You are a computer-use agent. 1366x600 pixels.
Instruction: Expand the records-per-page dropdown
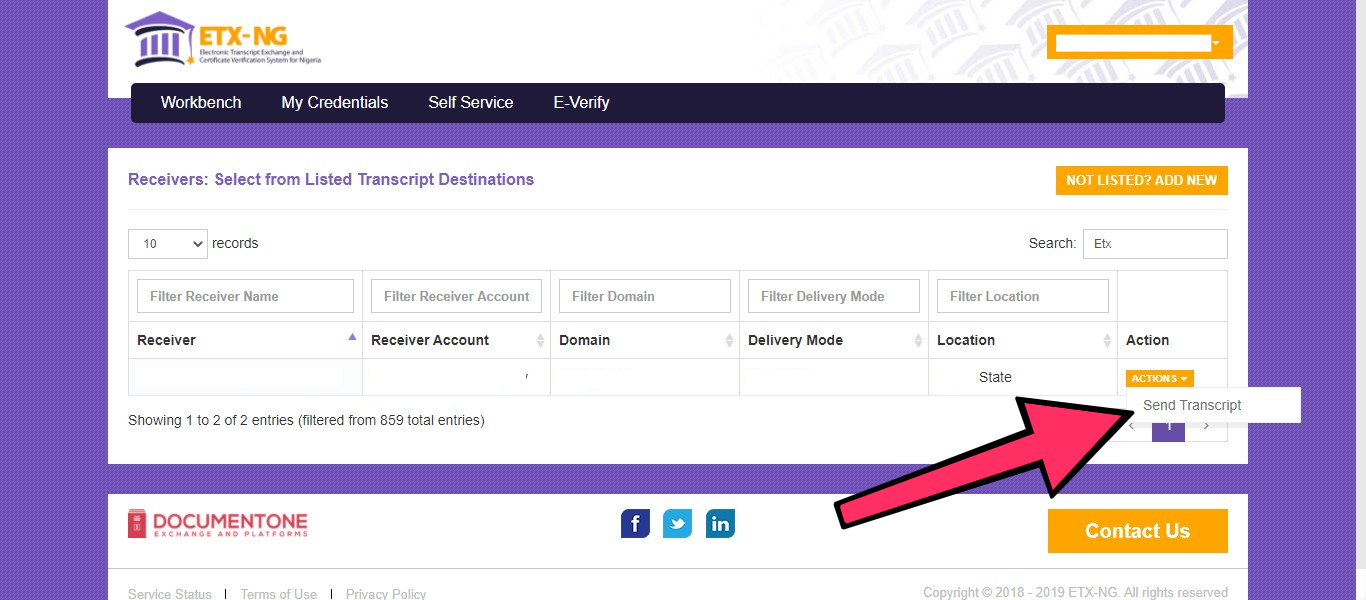coord(167,243)
